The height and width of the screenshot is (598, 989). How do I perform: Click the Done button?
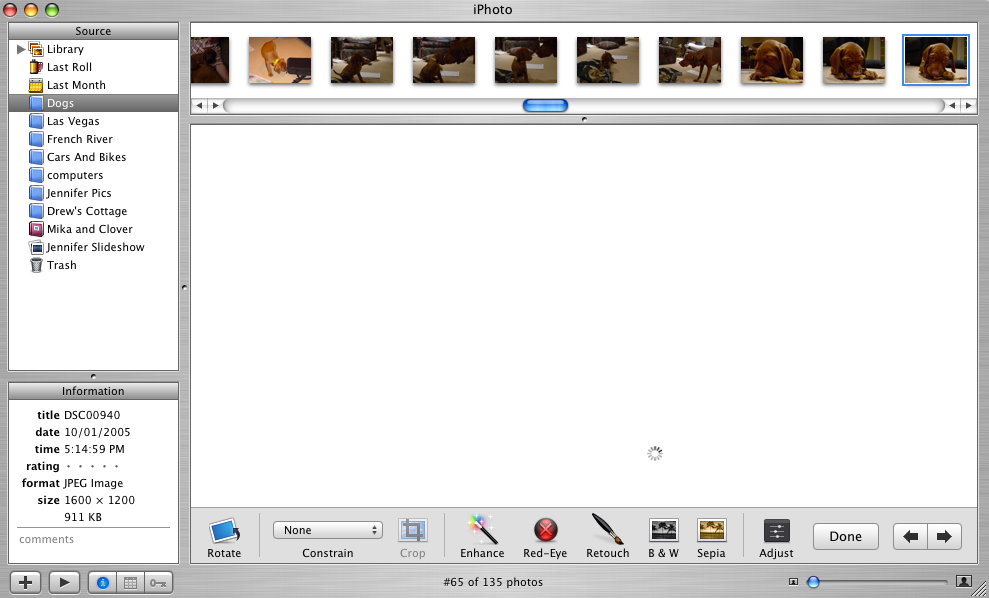click(x=845, y=537)
